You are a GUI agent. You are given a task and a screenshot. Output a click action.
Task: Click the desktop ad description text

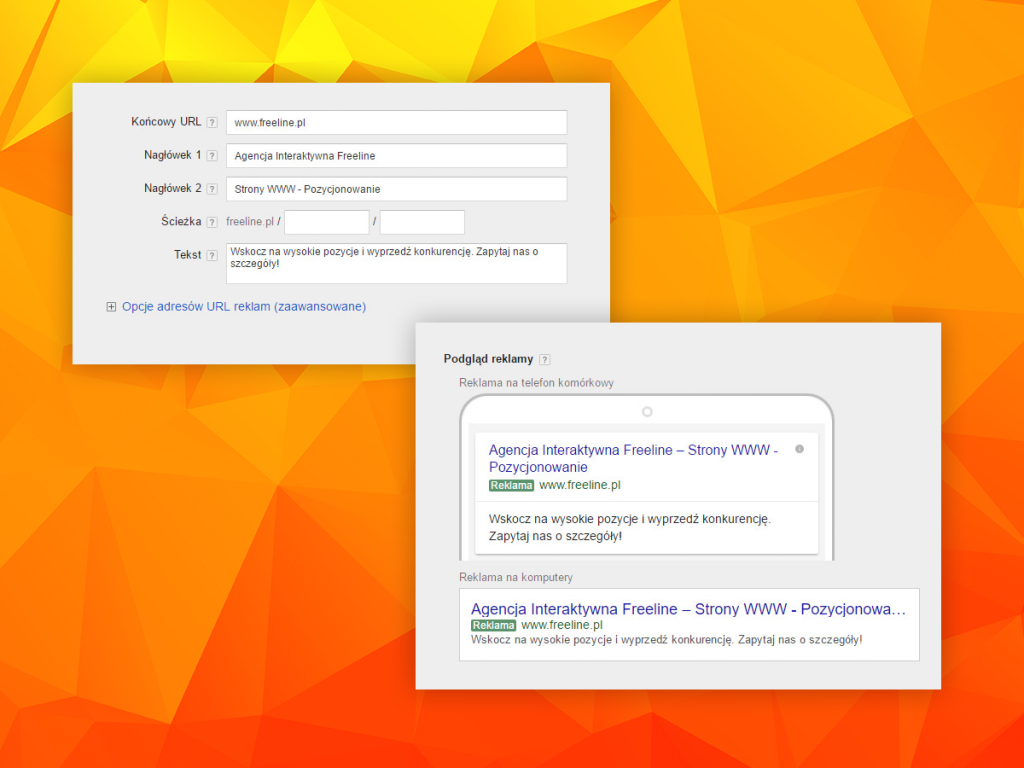point(666,640)
